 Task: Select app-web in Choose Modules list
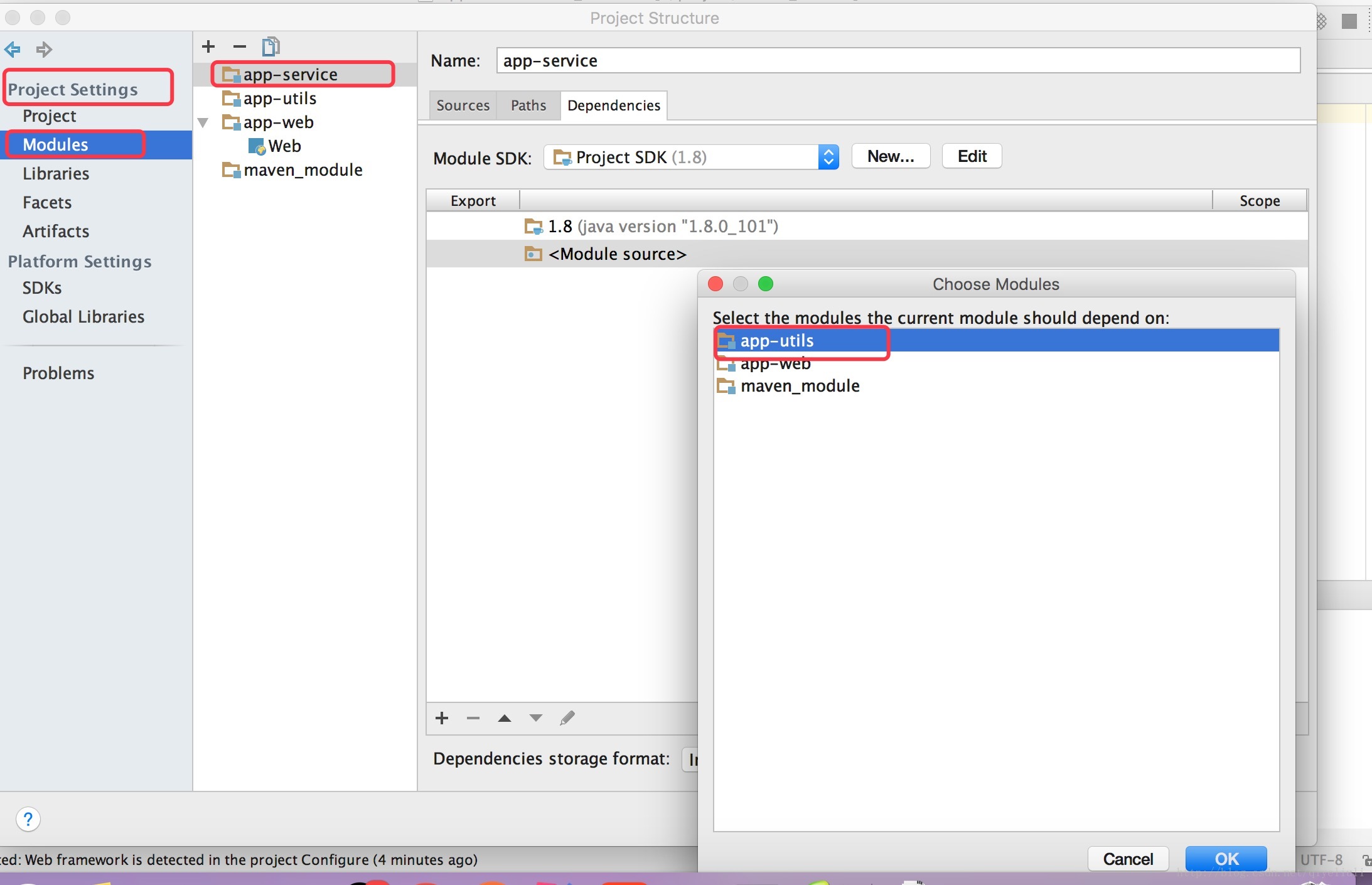tap(996, 363)
